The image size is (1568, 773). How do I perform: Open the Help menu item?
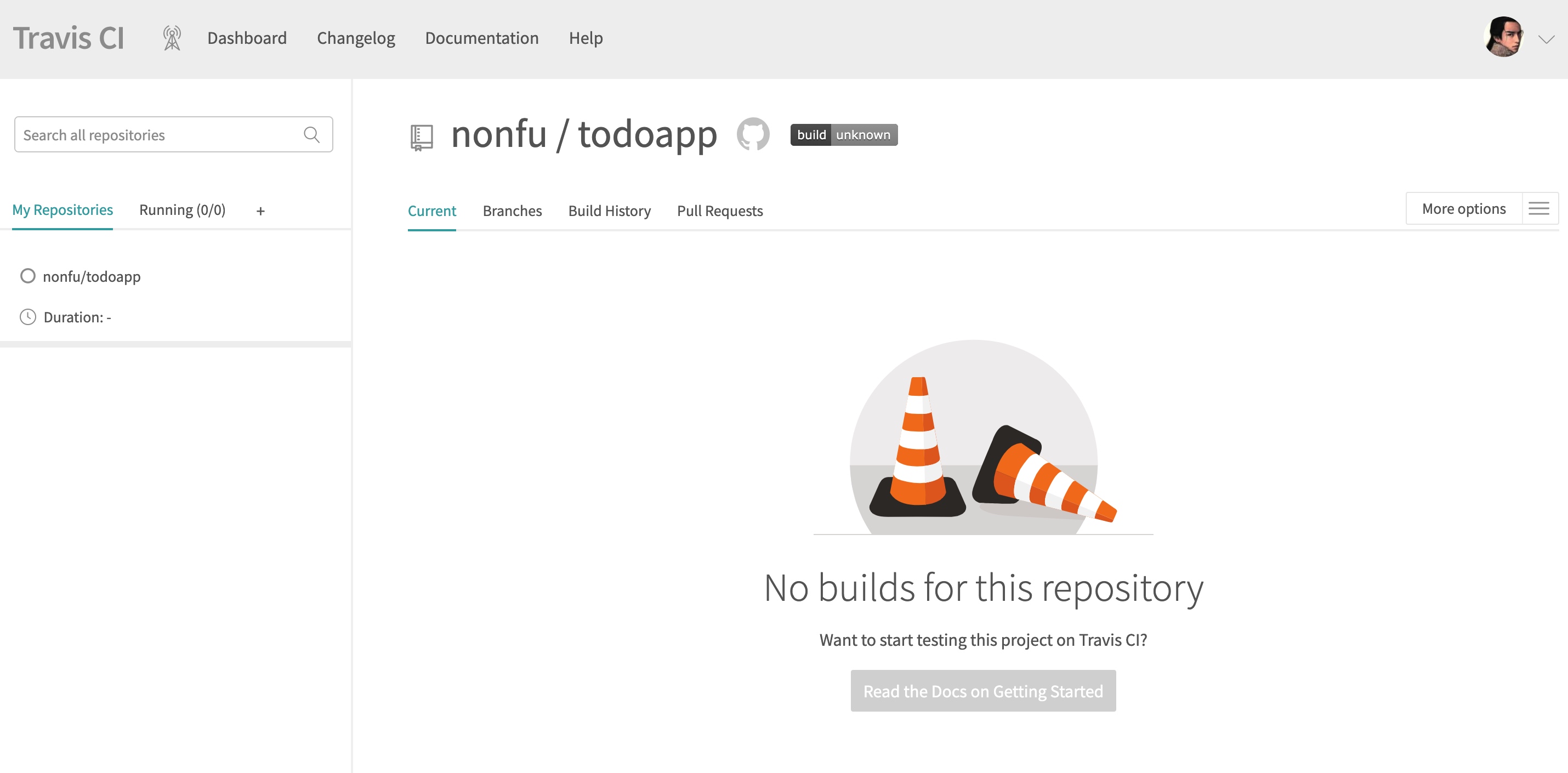(x=586, y=38)
